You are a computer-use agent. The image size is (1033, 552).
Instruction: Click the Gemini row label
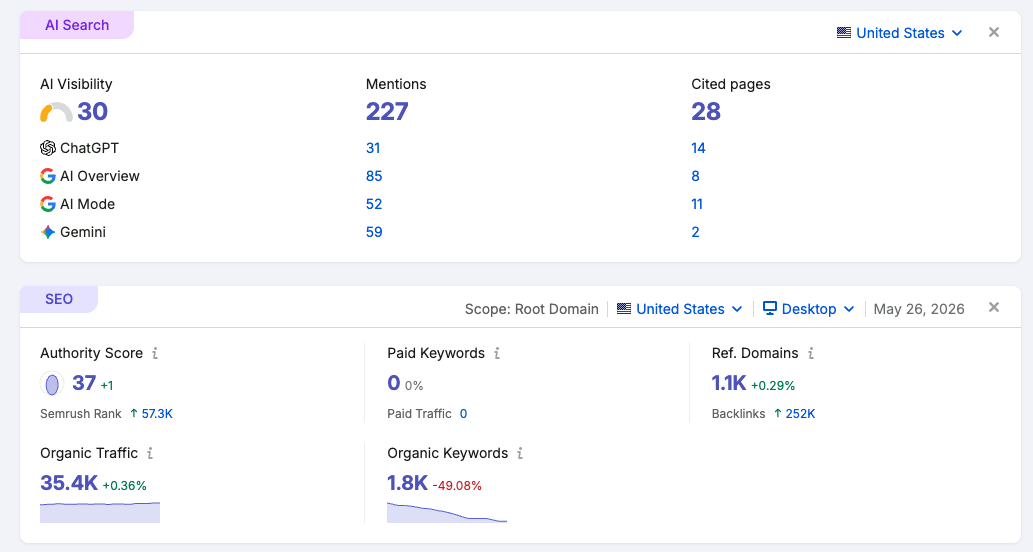83,232
